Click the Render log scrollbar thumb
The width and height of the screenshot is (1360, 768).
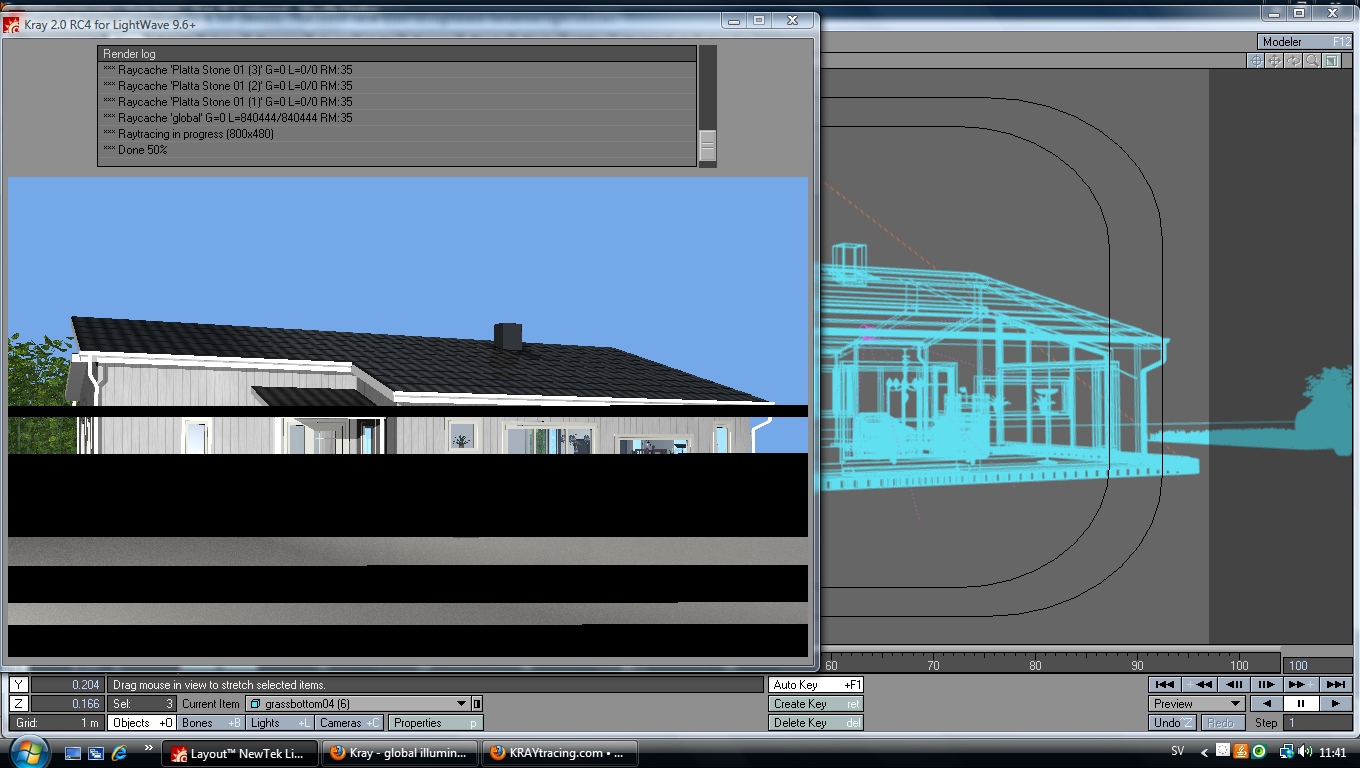[x=707, y=146]
